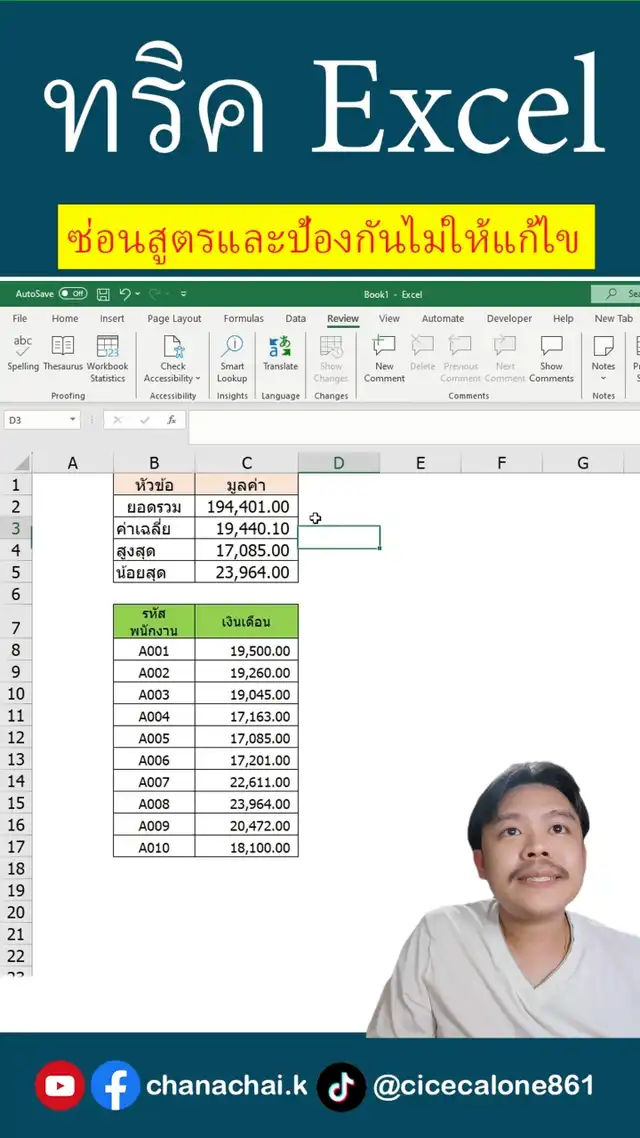Viewport: 640px width, 1138px height.
Task: Click the Spelling check icon
Action: click(x=23, y=346)
